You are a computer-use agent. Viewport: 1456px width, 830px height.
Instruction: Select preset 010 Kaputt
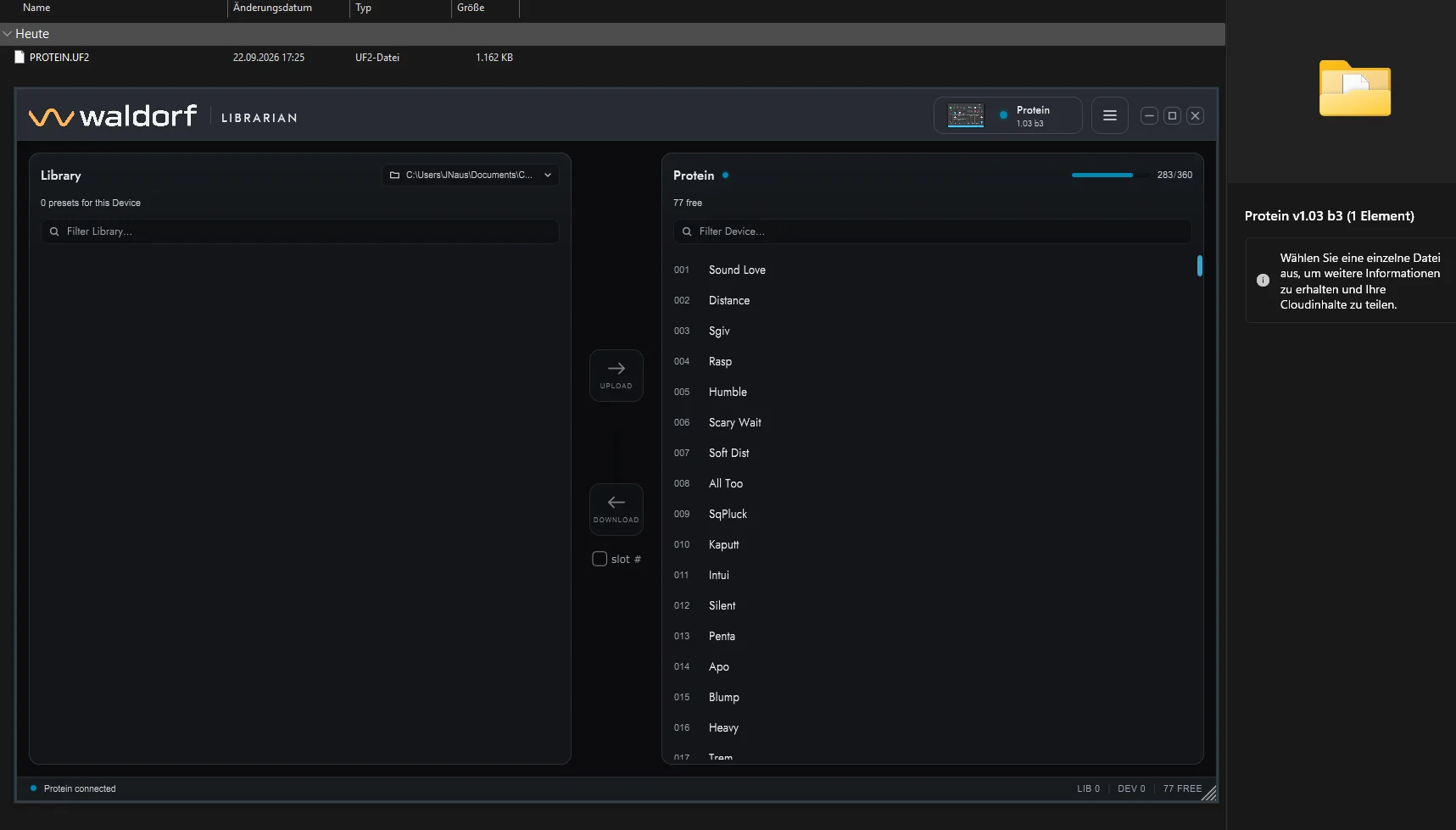tap(933, 544)
